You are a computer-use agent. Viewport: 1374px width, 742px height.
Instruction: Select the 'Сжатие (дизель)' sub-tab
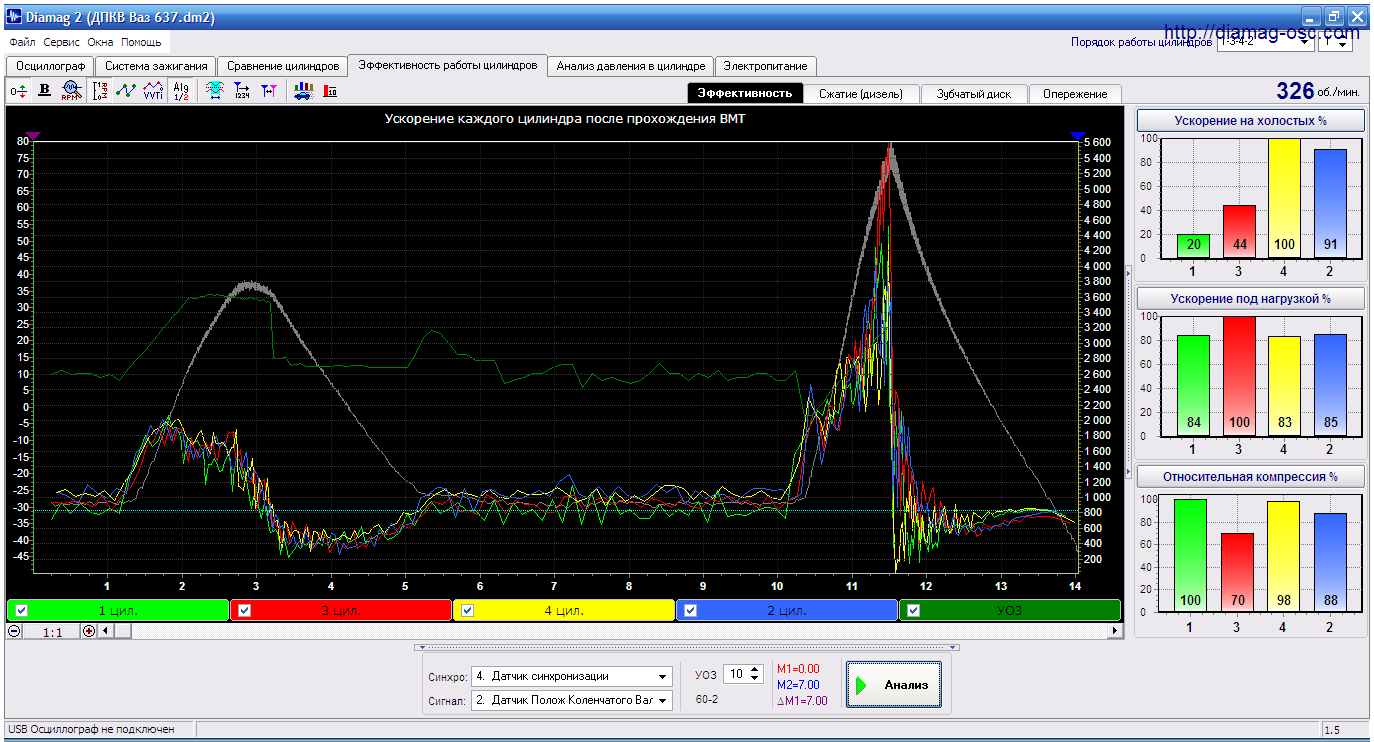click(x=861, y=93)
